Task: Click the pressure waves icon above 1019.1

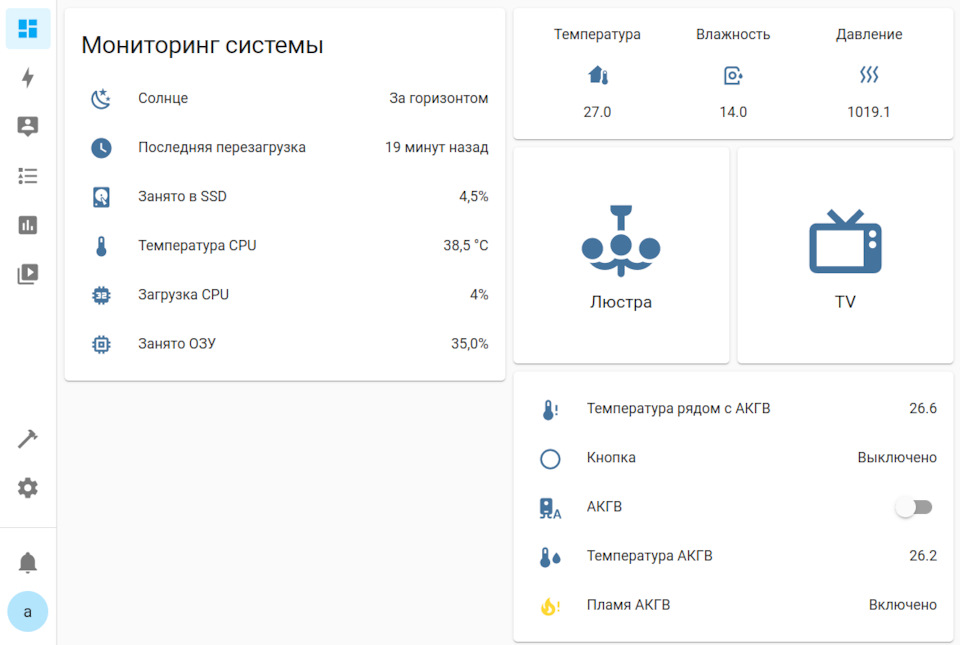Action: pos(869,74)
